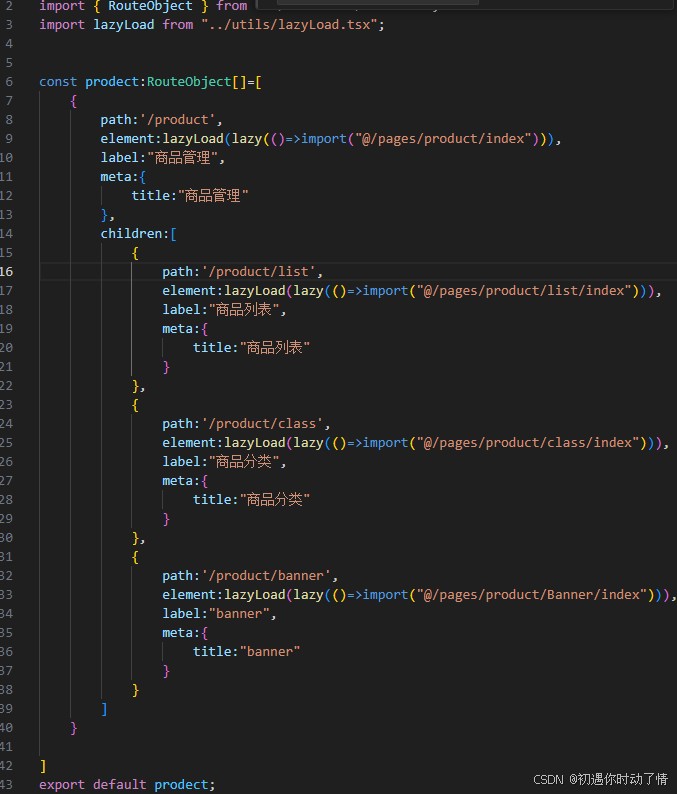Click the 'meta:{' on line 27
Screen dimensions: 677x794
[185, 481]
